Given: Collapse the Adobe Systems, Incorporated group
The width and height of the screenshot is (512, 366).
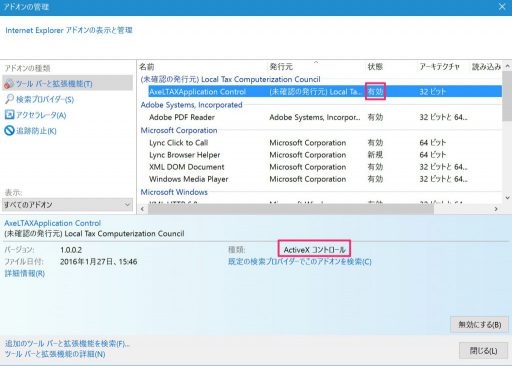Looking at the screenshot, I should point(191,105).
